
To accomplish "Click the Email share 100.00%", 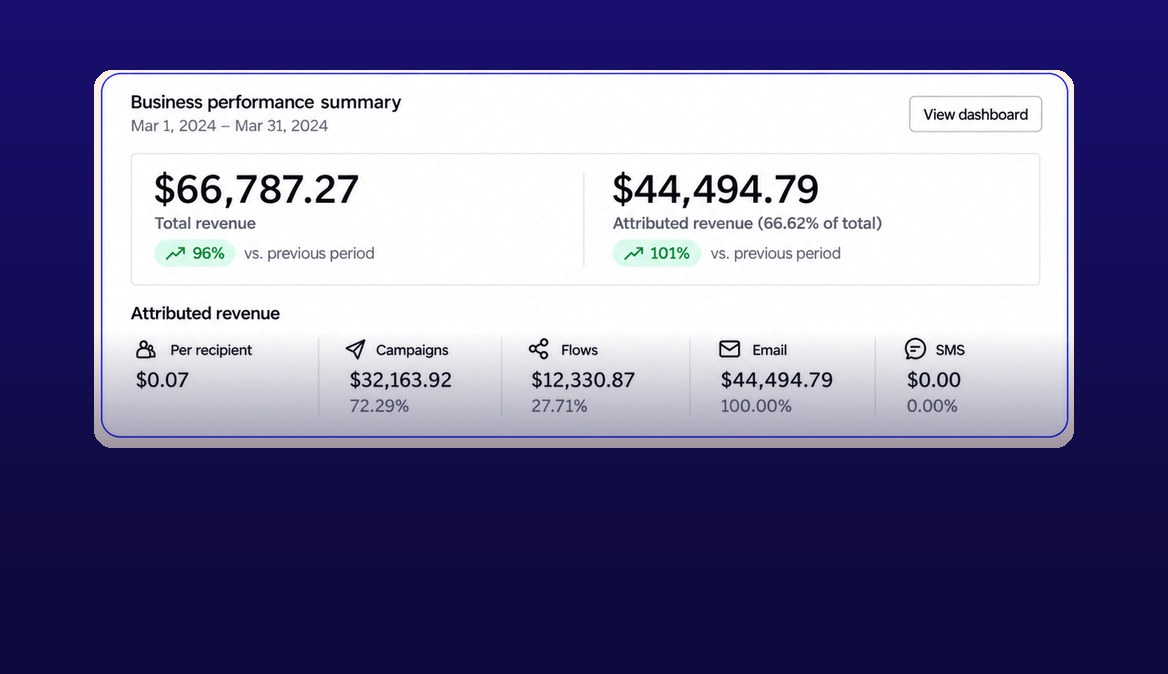I will coord(756,406).
